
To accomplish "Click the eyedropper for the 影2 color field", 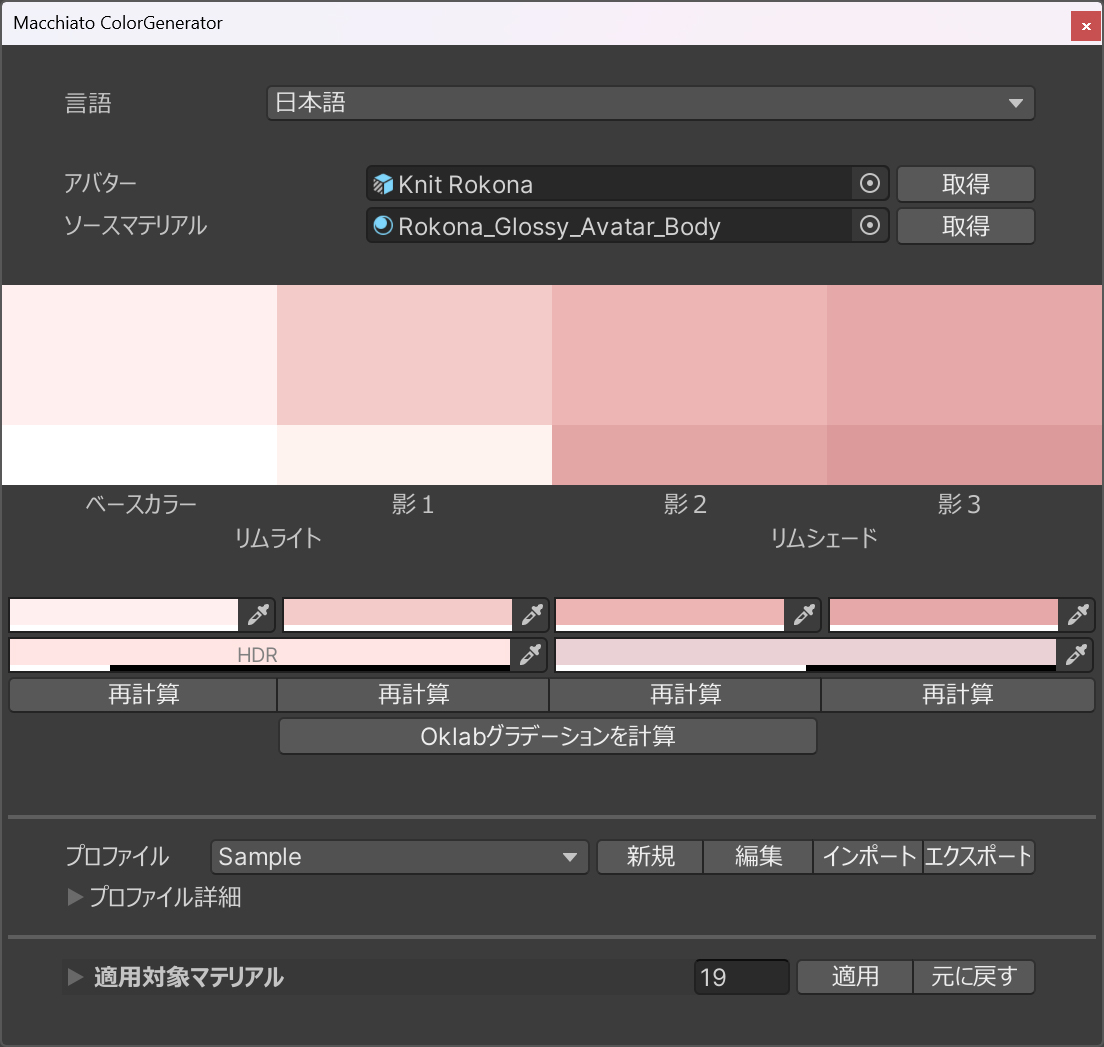I will pos(804,615).
